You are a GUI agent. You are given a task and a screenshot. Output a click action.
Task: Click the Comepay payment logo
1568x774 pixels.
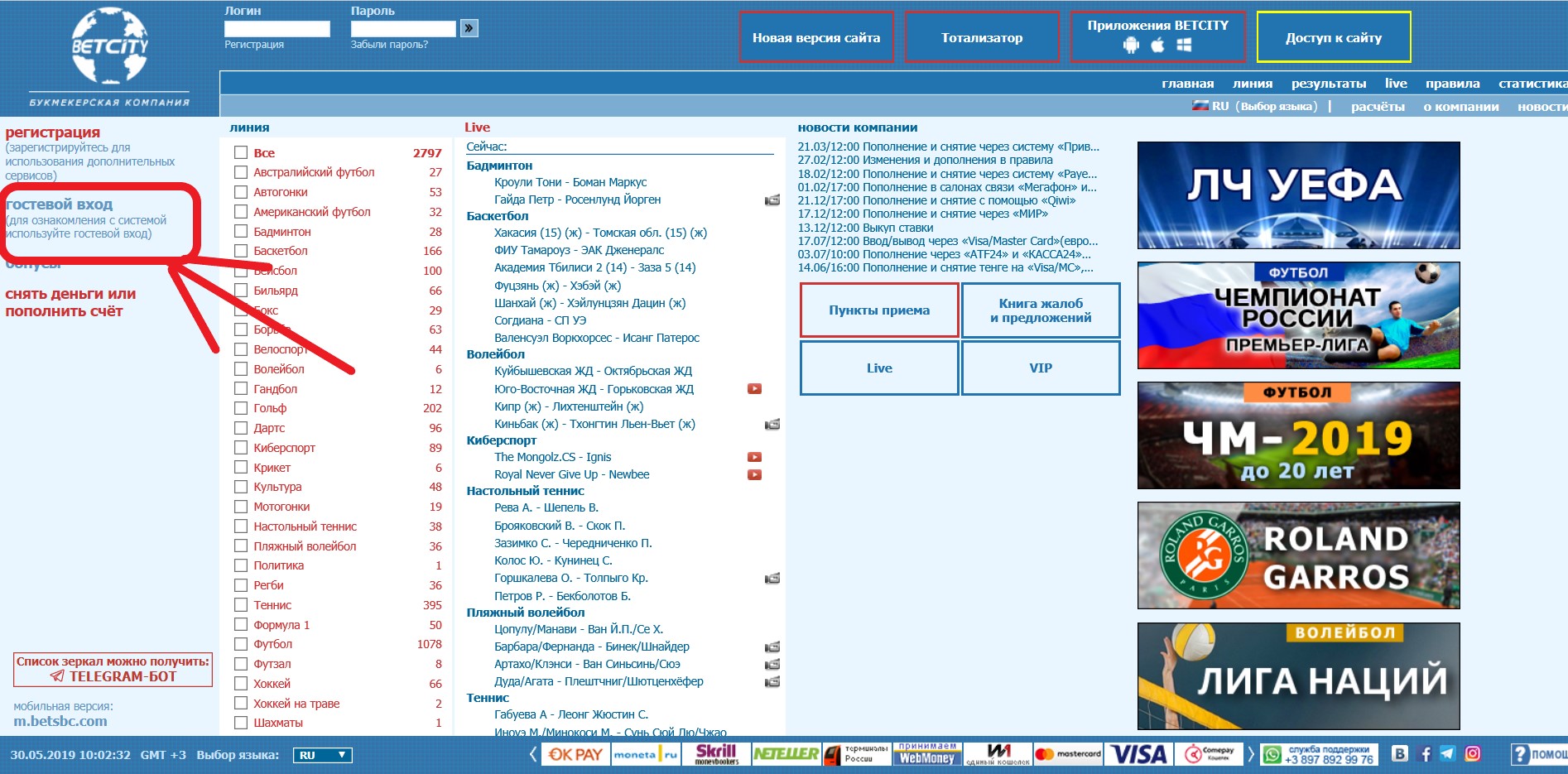pos(1210,754)
